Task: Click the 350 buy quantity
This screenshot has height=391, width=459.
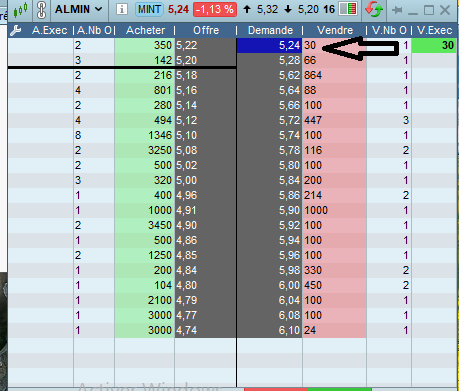Action: 163,45
